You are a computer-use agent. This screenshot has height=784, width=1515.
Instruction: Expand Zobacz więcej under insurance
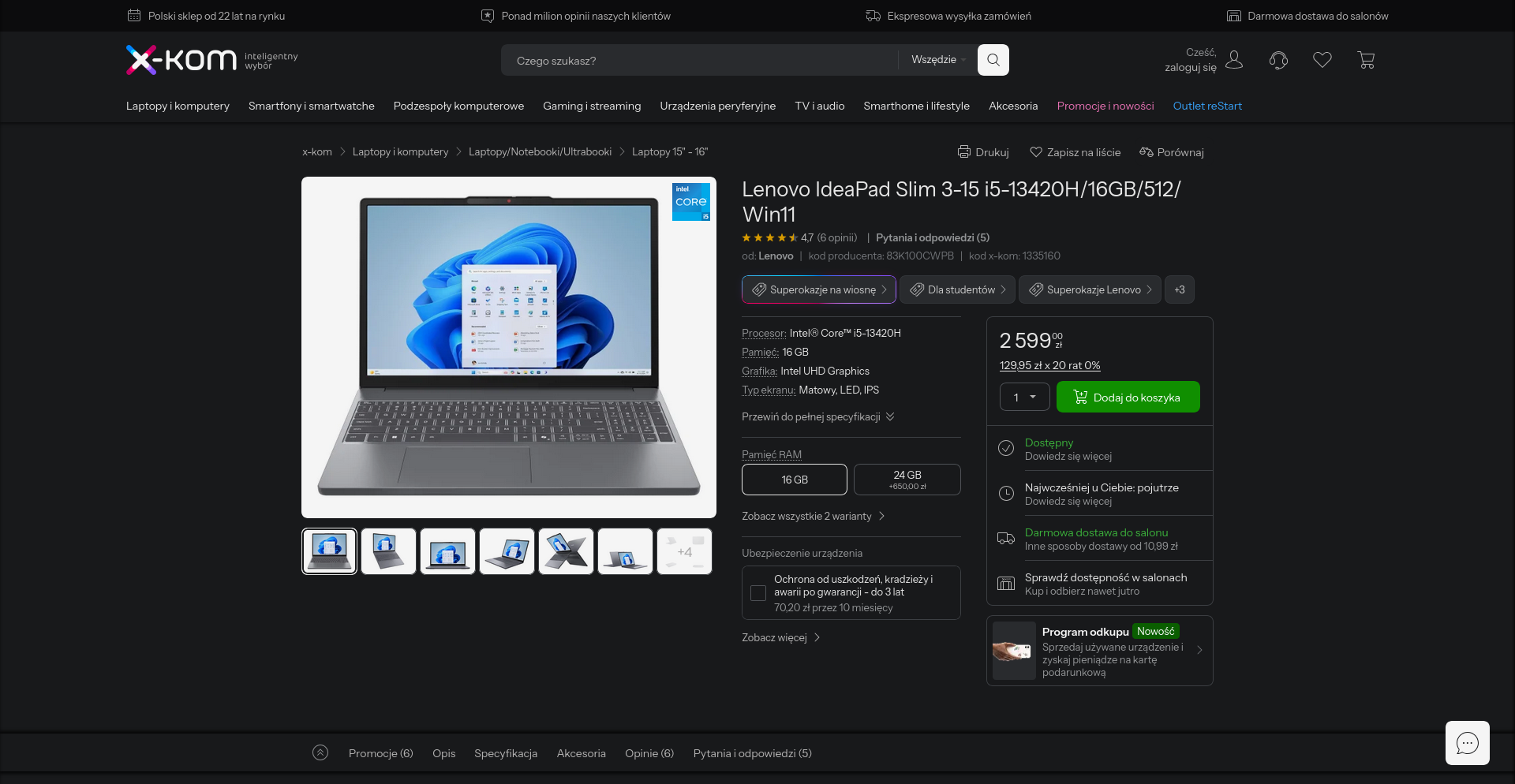pyautogui.click(x=781, y=637)
